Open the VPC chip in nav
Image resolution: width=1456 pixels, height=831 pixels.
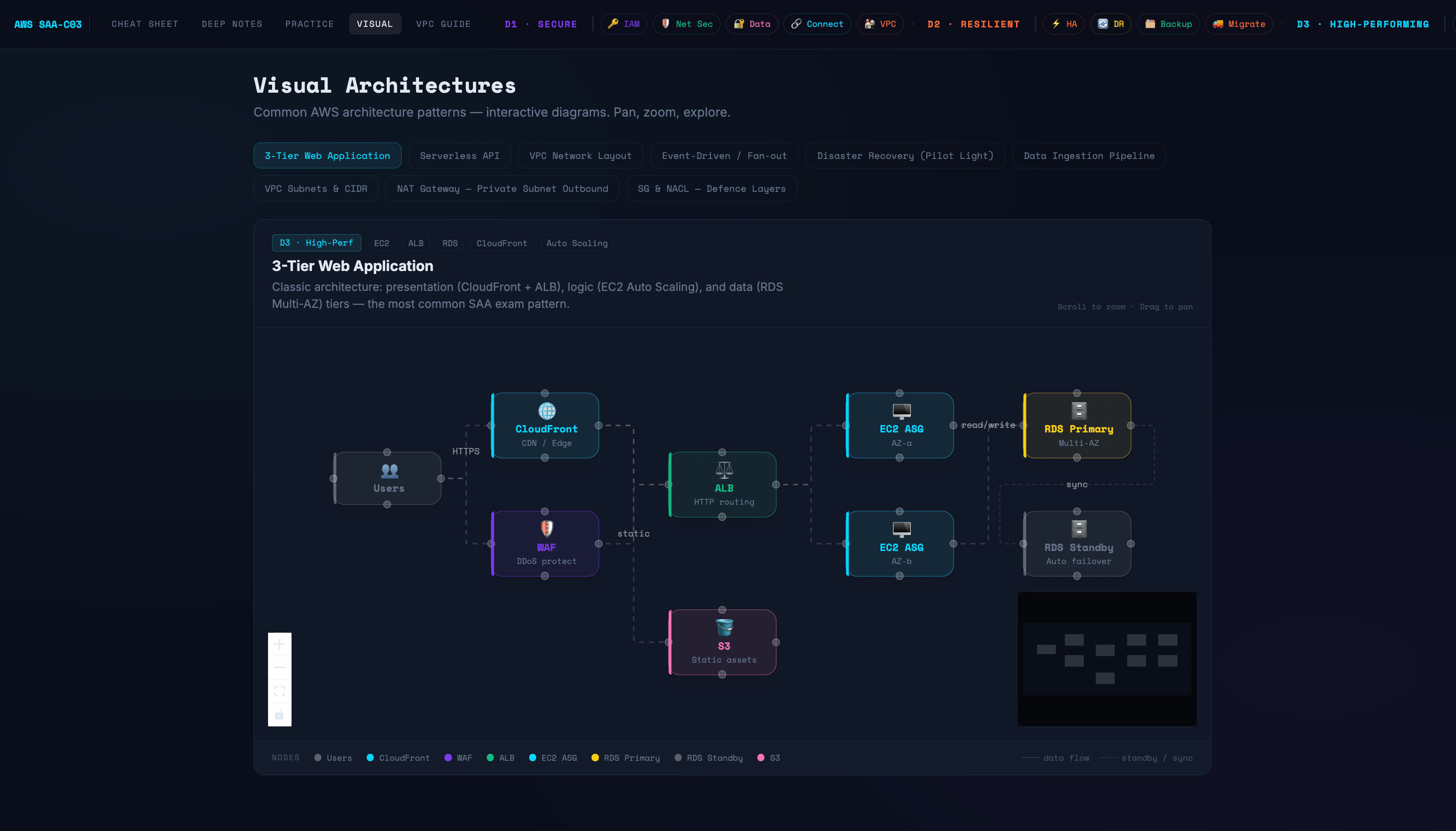coord(880,24)
